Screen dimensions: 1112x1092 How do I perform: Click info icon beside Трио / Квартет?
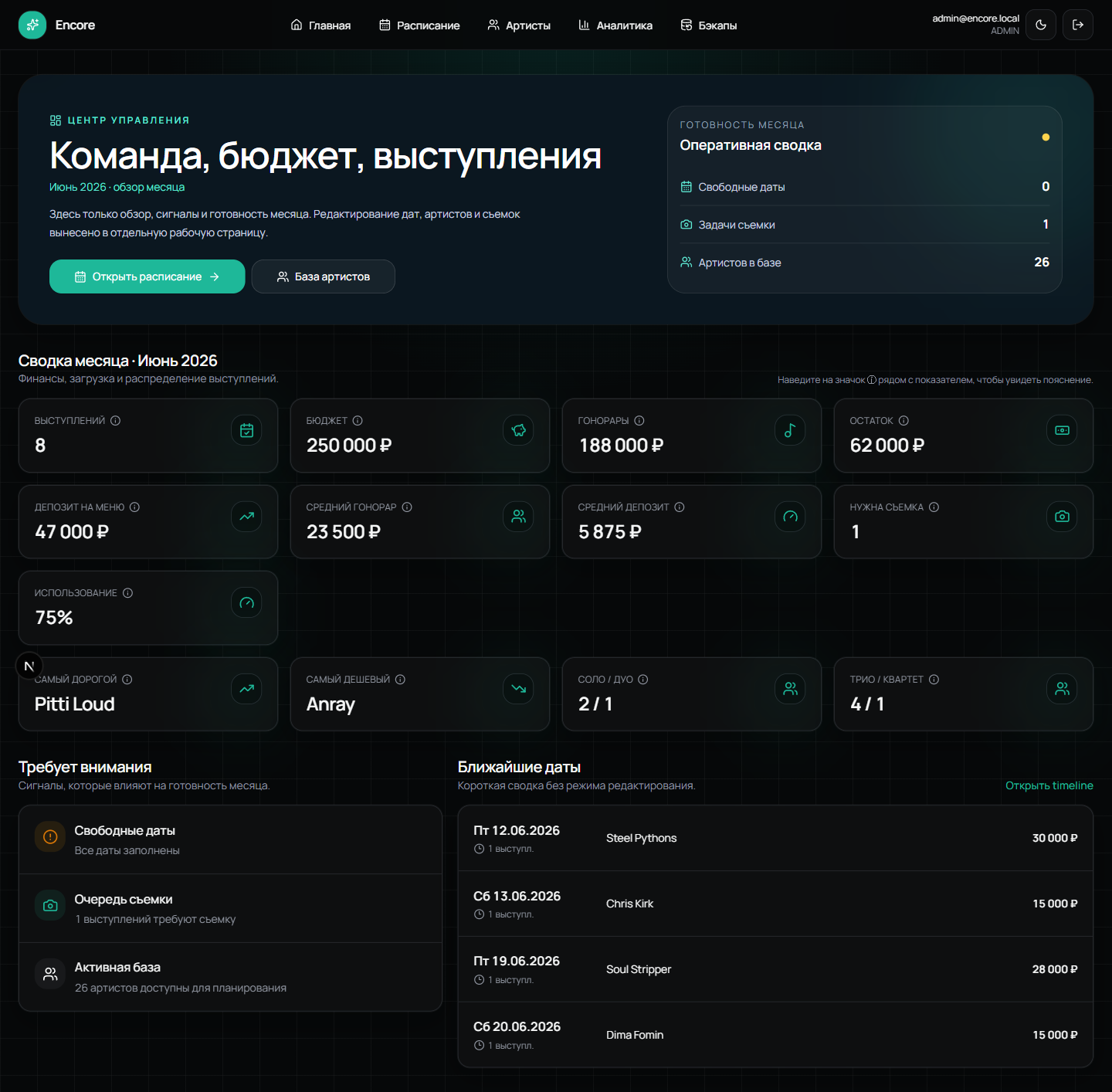click(x=934, y=680)
